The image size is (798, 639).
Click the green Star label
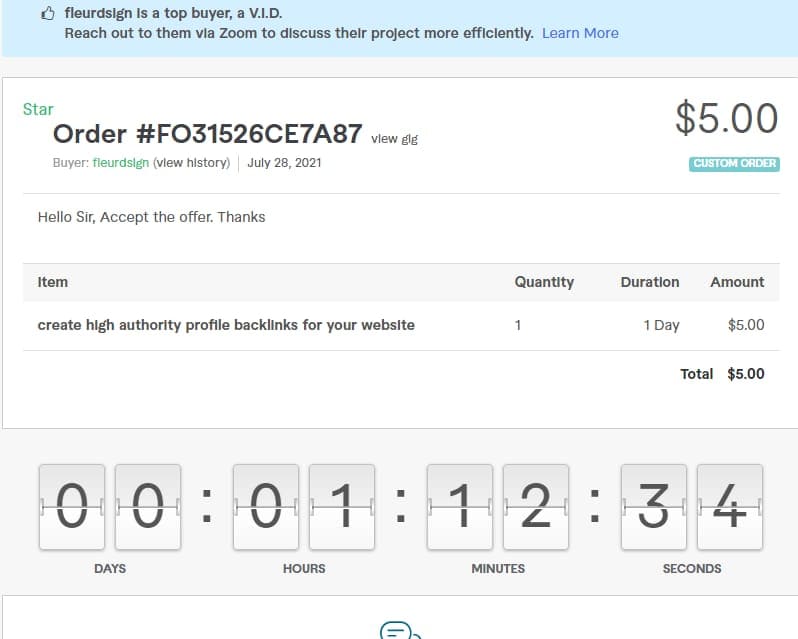click(x=38, y=109)
